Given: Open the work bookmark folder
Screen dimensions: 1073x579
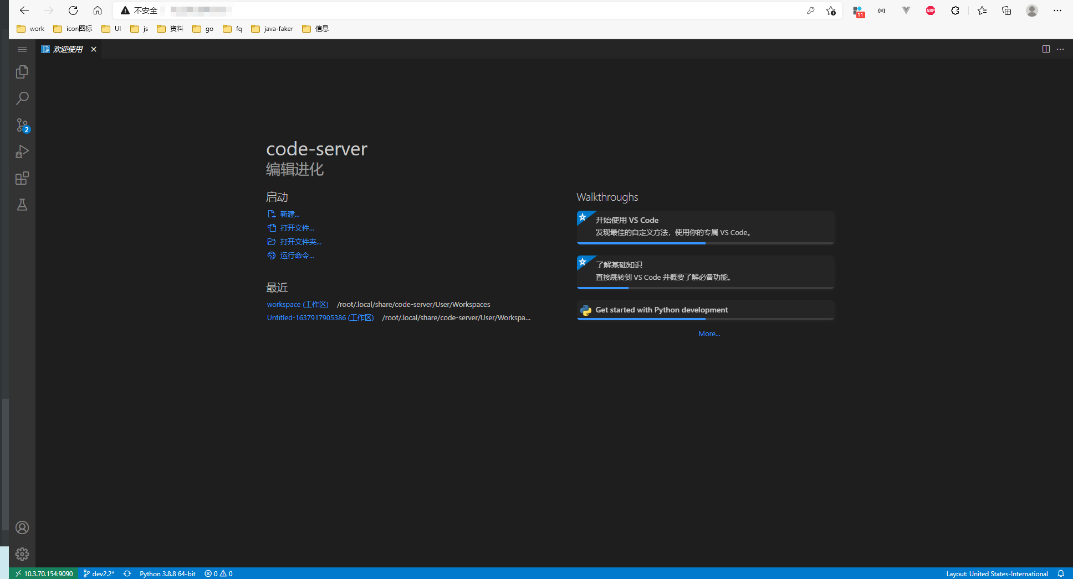Looking at the screenshot, I should point(30,29).
